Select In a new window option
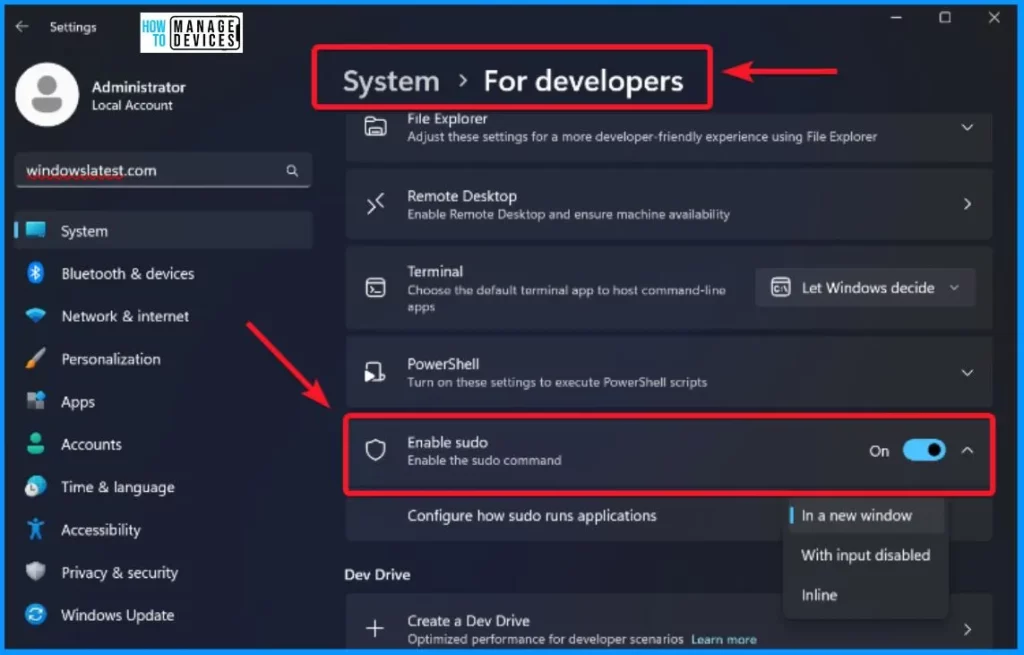This screenshot has width=1024, height=655. point(866,515)
